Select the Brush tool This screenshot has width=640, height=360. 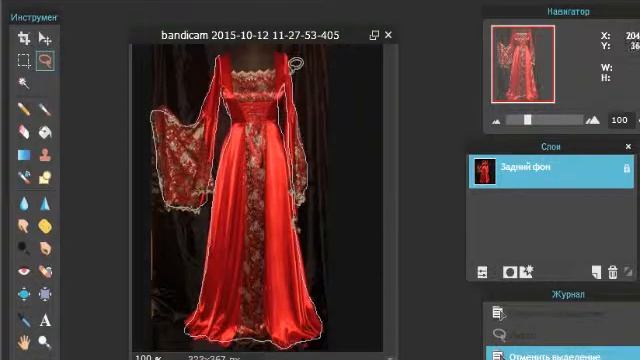tap(45, 109)
